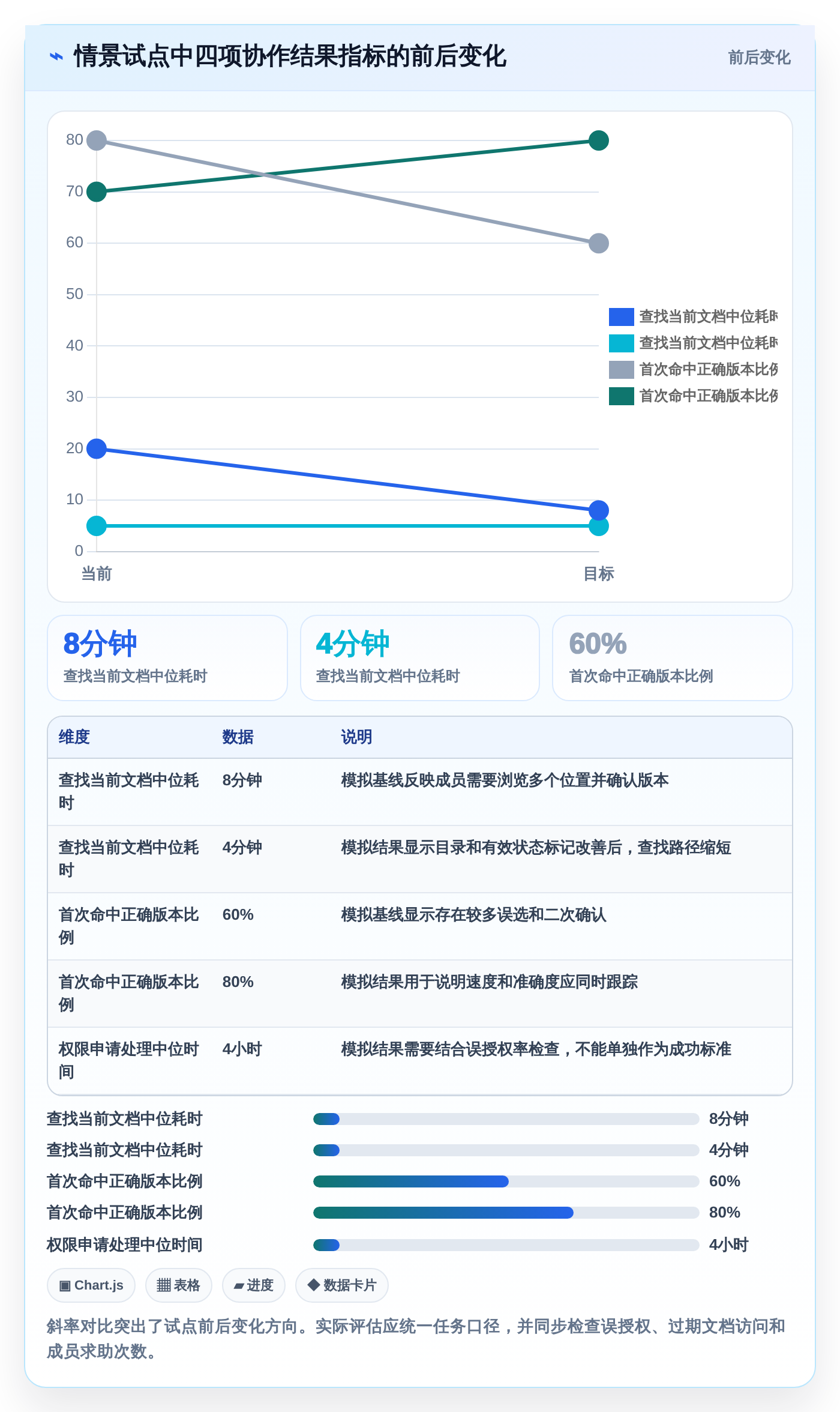Click the progress bar valued 80%

click(506, 1213)
